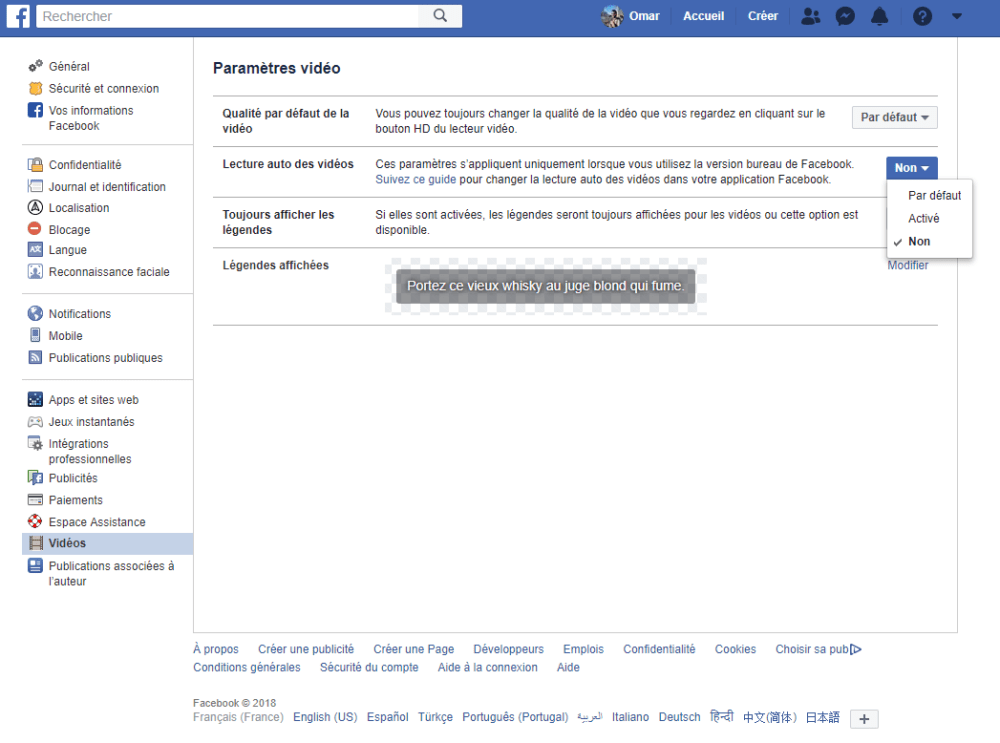Click the Langue icon

pyautogui.click(x=35, y=249)
